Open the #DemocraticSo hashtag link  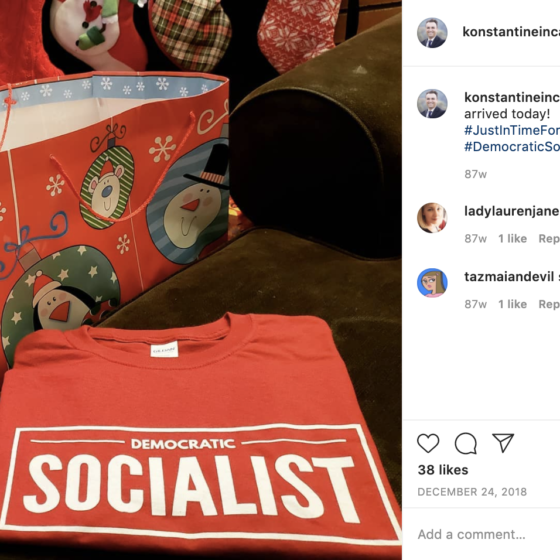tap(512, 147)
